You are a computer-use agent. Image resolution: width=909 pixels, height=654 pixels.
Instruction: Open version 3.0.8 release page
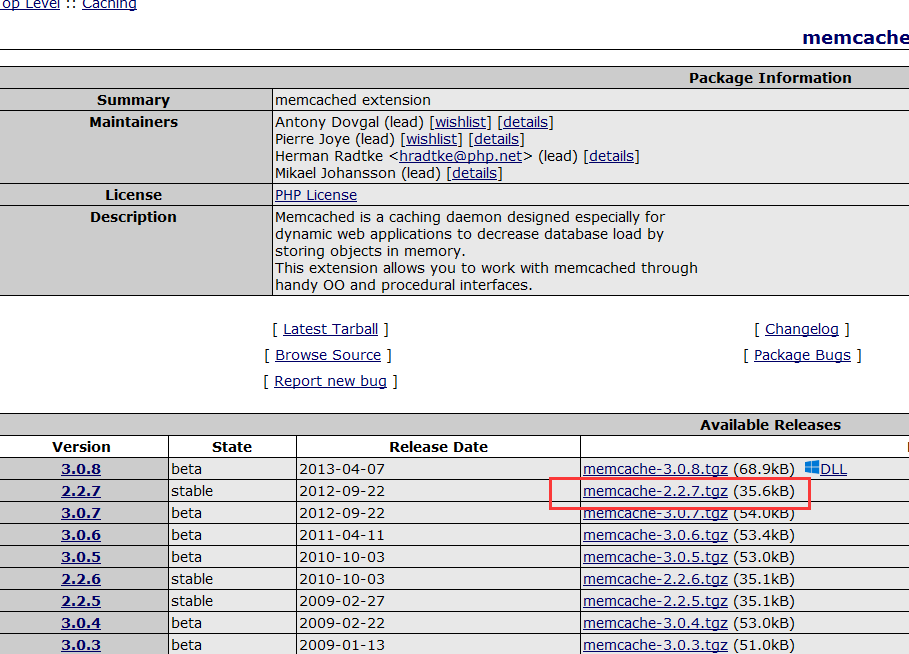(x=81, y=469)
